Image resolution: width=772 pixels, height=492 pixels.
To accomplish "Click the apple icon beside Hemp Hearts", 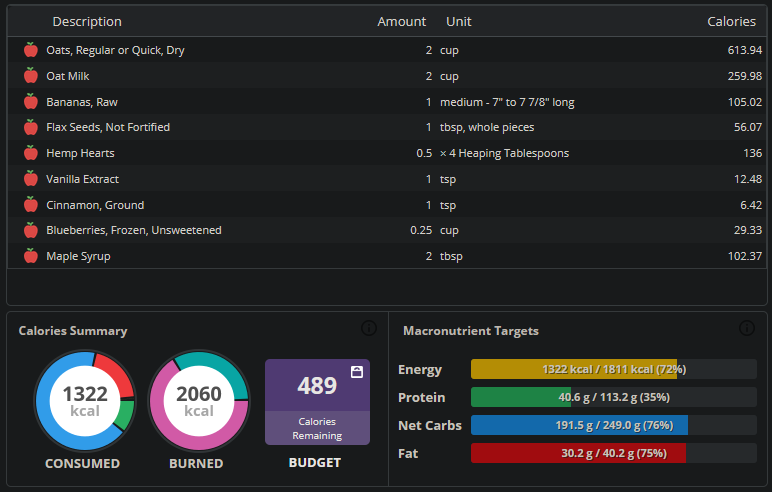I will click(31, 153).
